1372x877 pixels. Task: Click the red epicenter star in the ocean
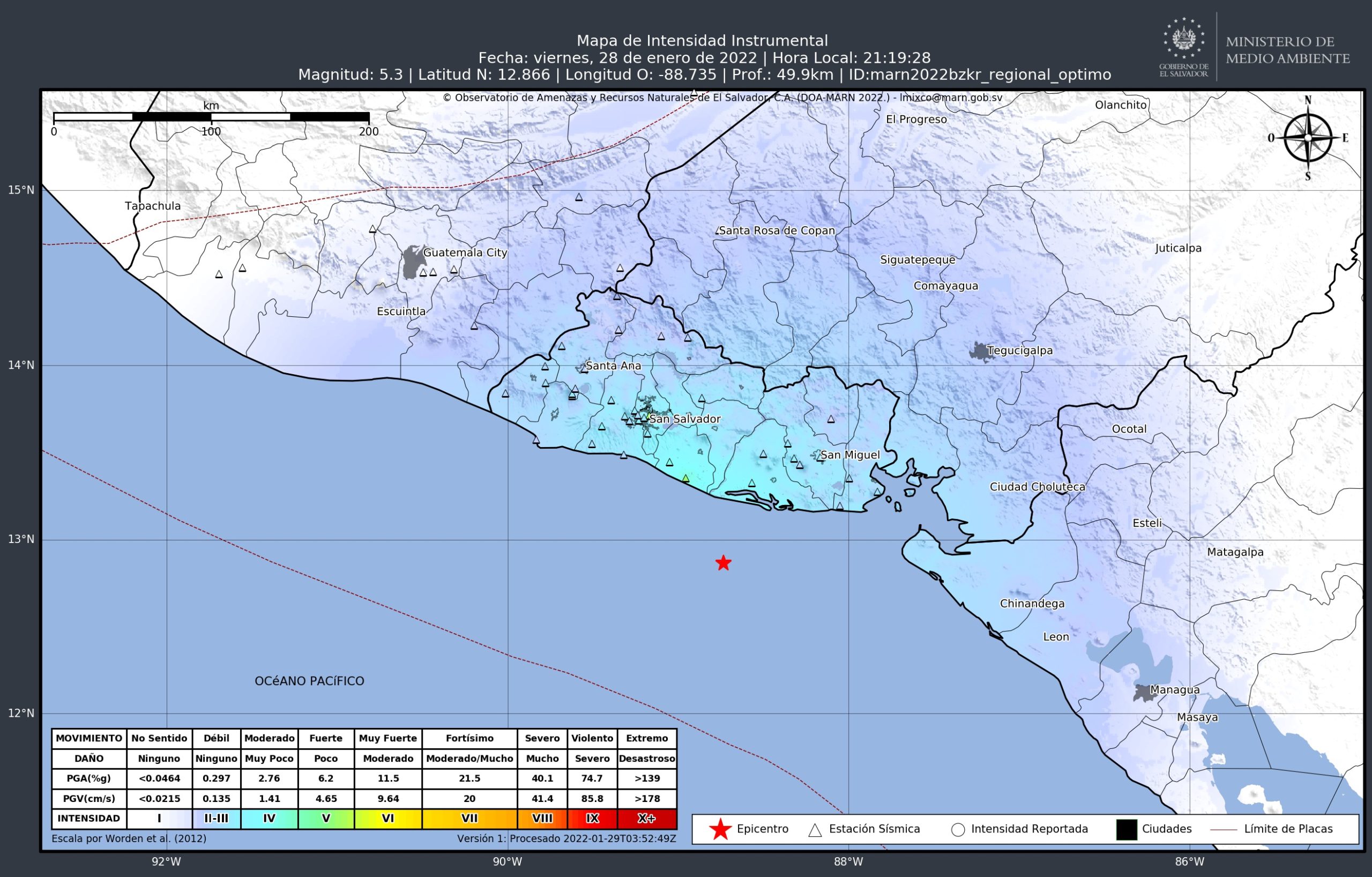click(x=723, y=563)
